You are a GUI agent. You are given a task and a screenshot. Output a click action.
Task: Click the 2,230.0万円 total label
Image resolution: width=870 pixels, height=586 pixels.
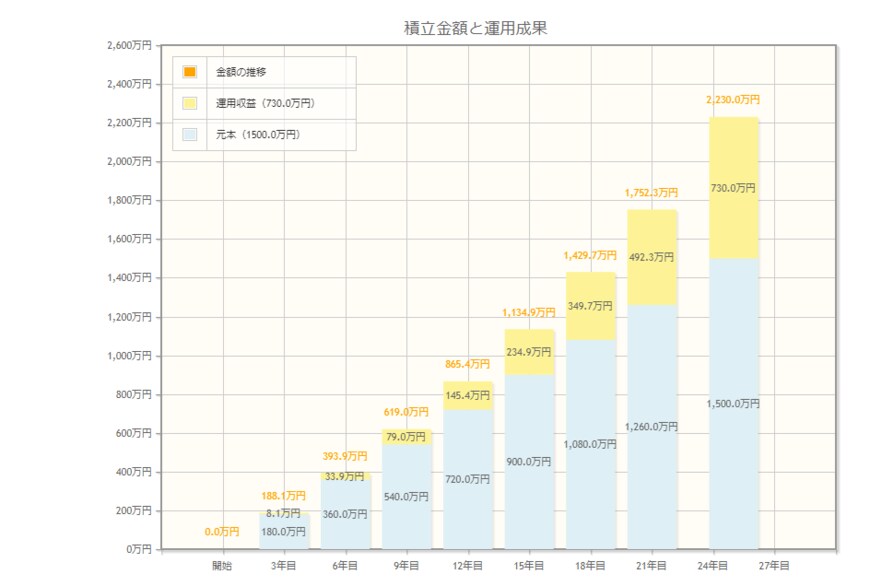tap(733, 100)
